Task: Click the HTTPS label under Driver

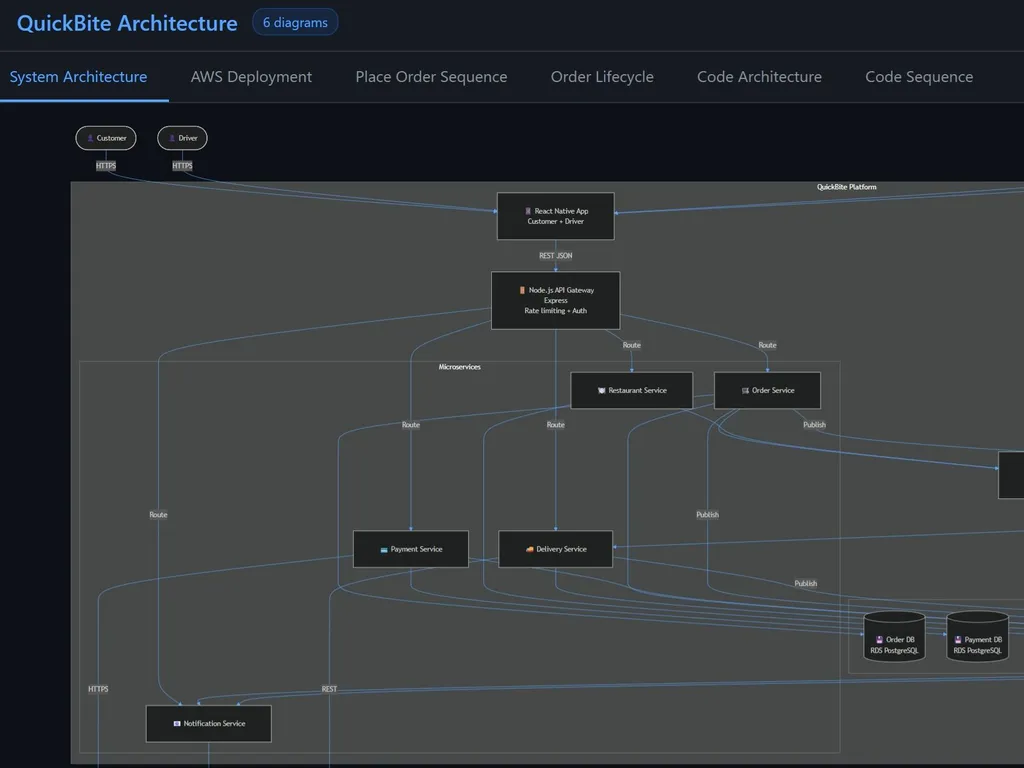Action: pyautogui.click(x=182, y=166)
